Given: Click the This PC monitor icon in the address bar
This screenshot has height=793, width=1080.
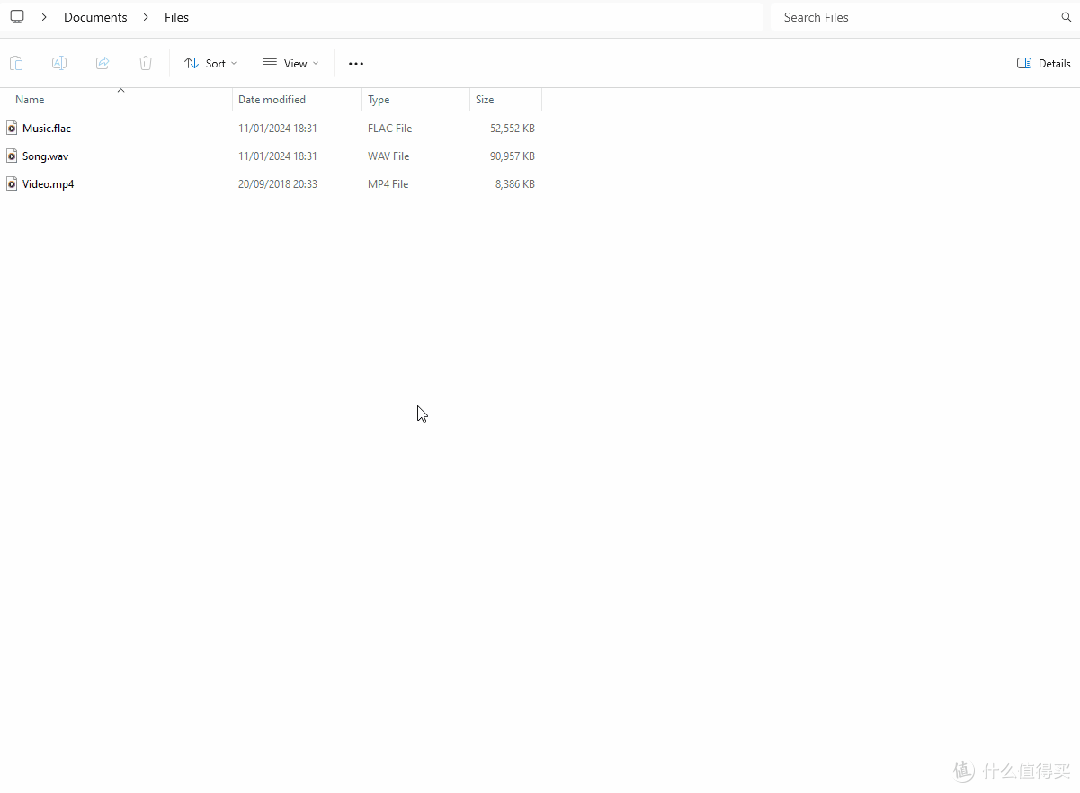Looking at the screenshot, I should pos(17,17).
